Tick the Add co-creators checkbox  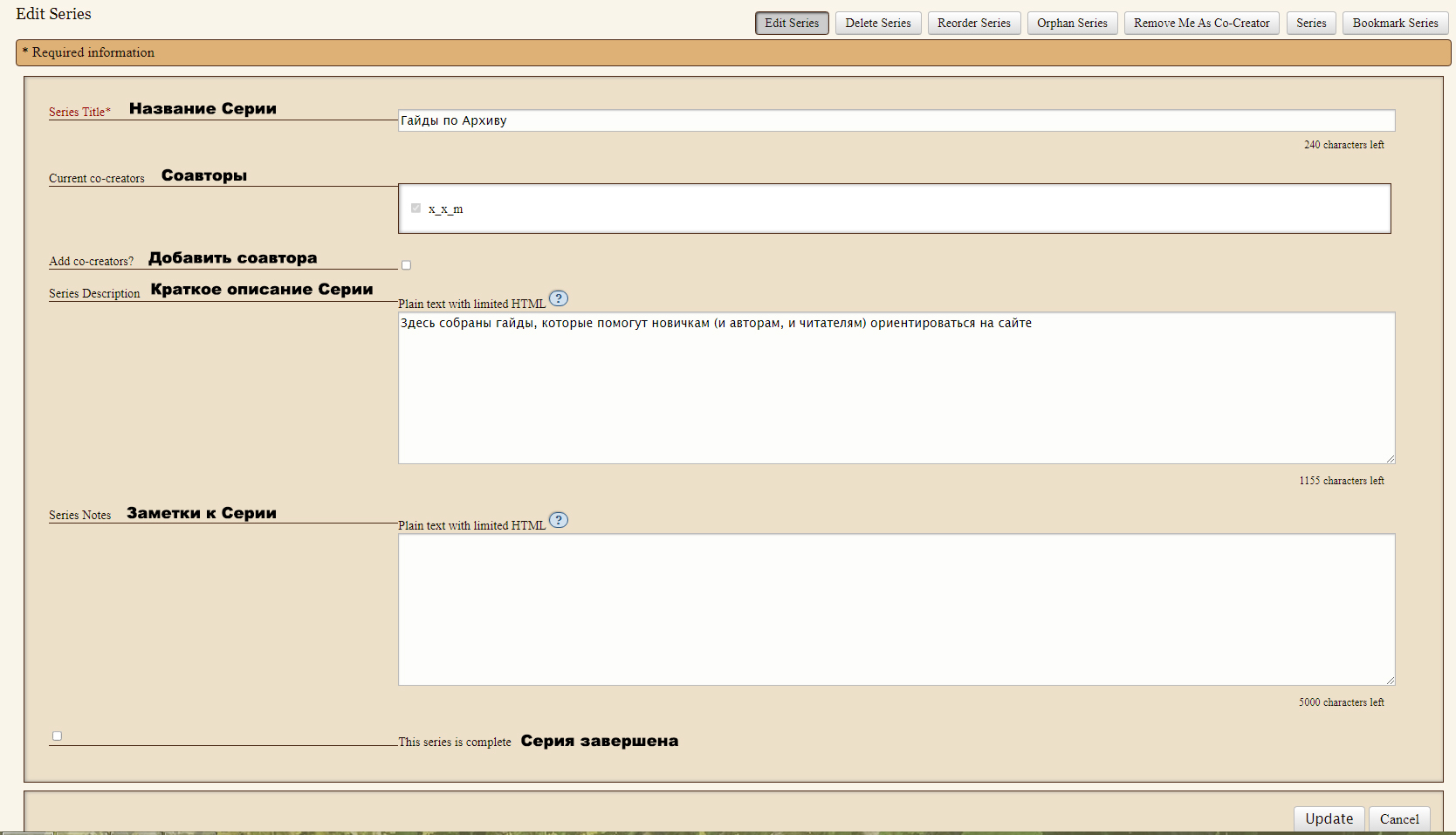(406, 265)
